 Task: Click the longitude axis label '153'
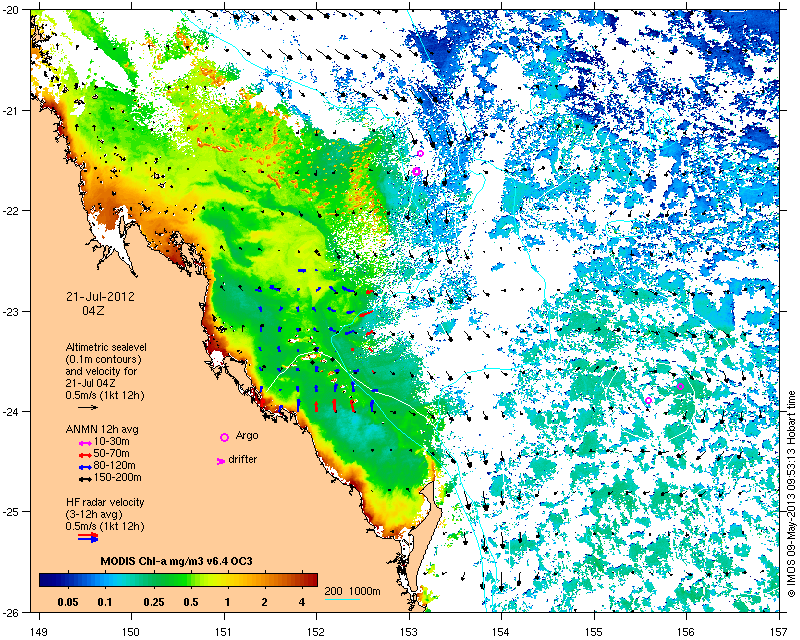[x=409, y=632]
